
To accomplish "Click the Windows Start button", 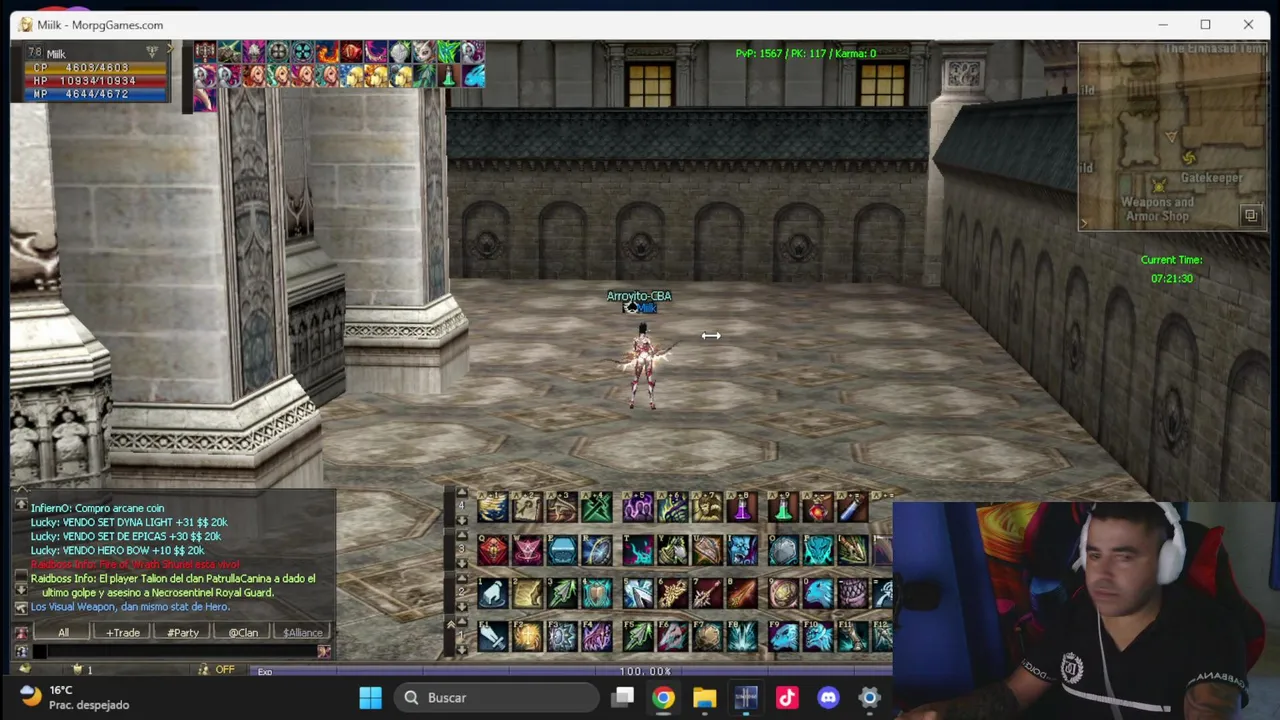I will [370, 698].
